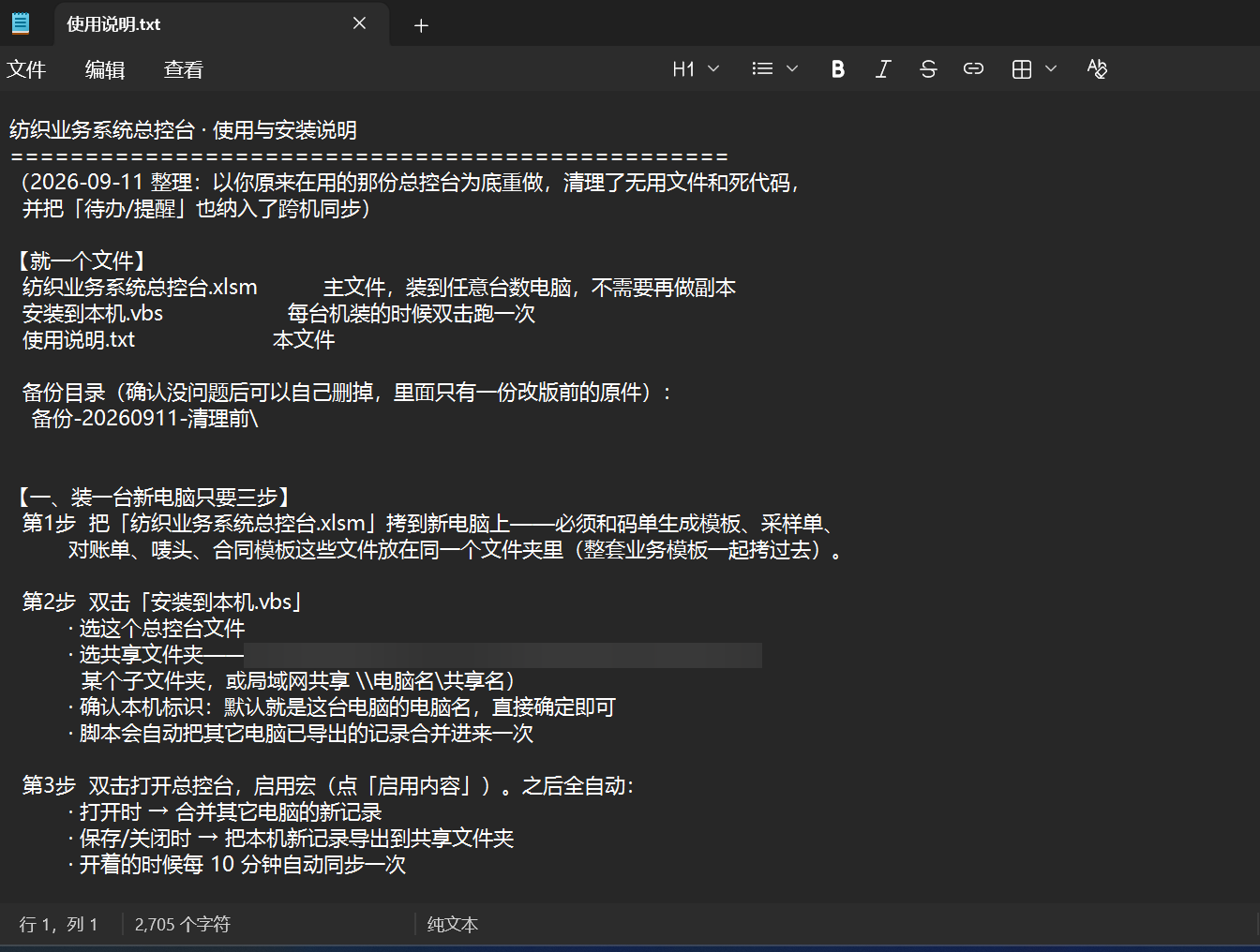Apply strikethrough formatting

coord(928,69)
